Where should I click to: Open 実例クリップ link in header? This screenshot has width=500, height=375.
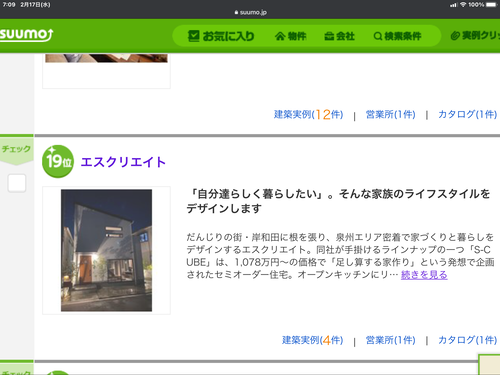click(475, 35)
